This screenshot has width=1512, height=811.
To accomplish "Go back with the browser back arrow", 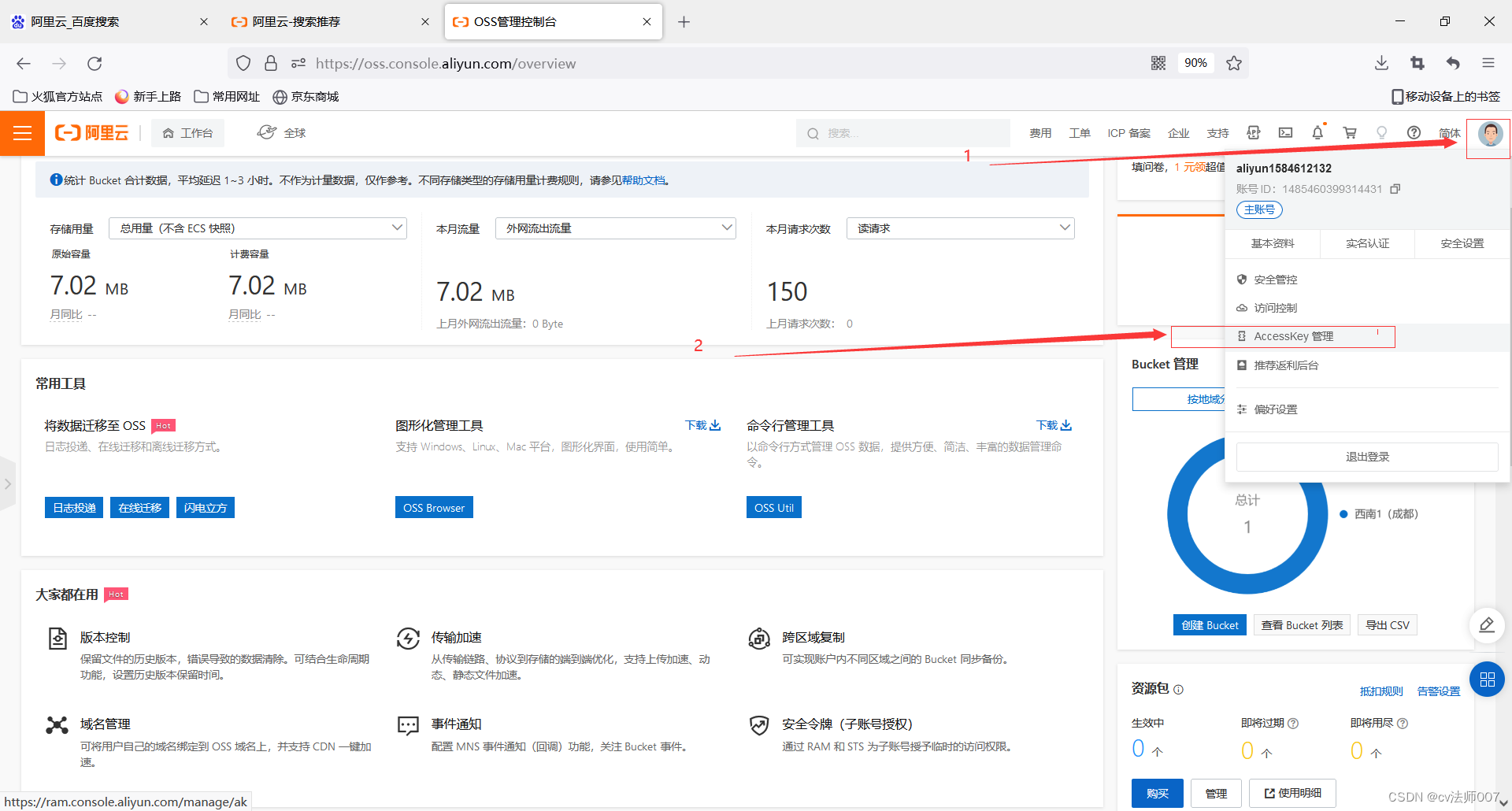I will point(24,64).
